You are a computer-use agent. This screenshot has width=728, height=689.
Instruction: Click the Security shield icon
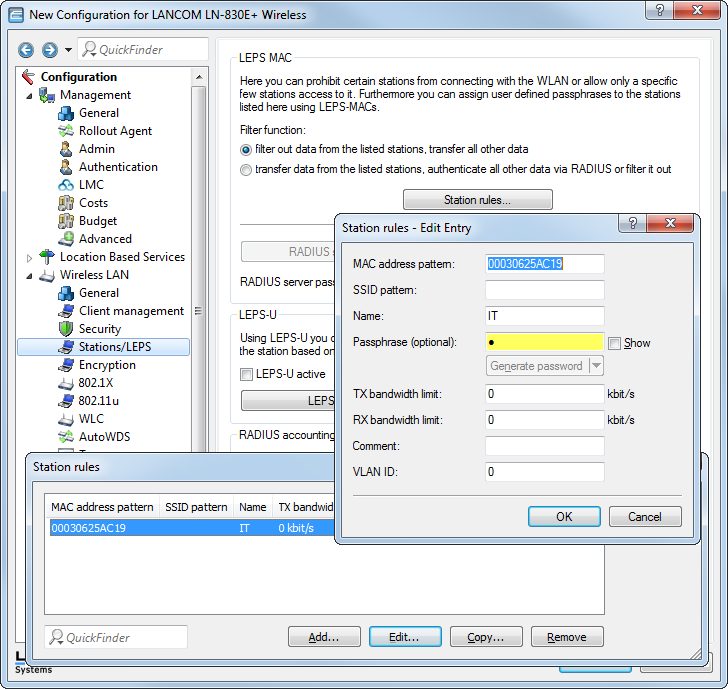(x=66, y=329)
